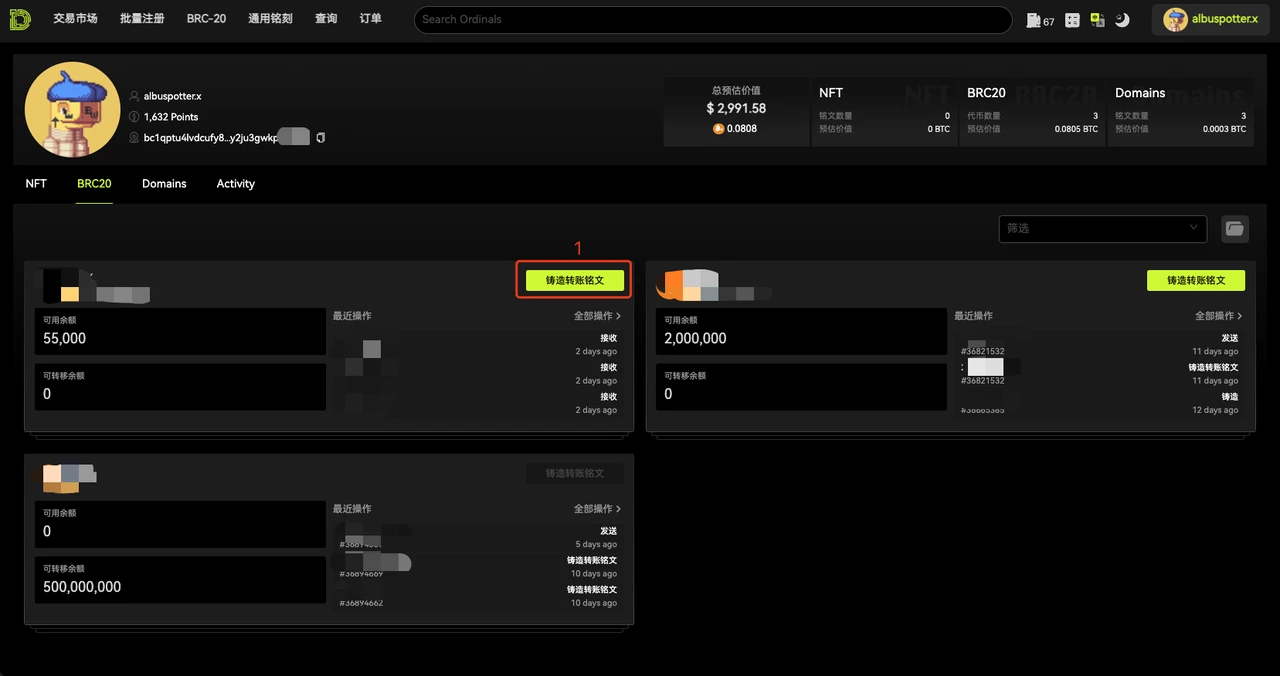1280x676 pixels.
Task: Switch to the Domains tab
Action: pos(164,184)
